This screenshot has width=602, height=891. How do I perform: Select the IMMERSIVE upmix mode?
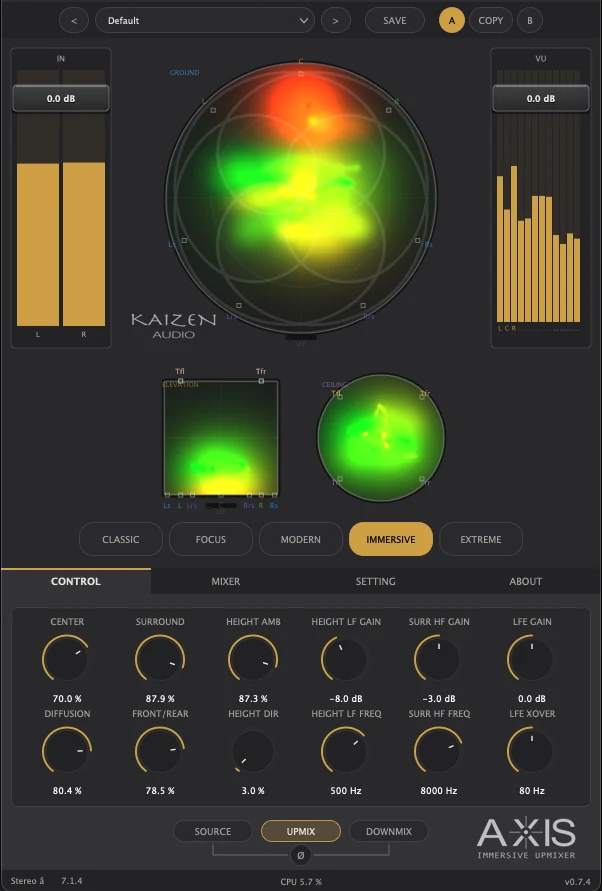391,539
